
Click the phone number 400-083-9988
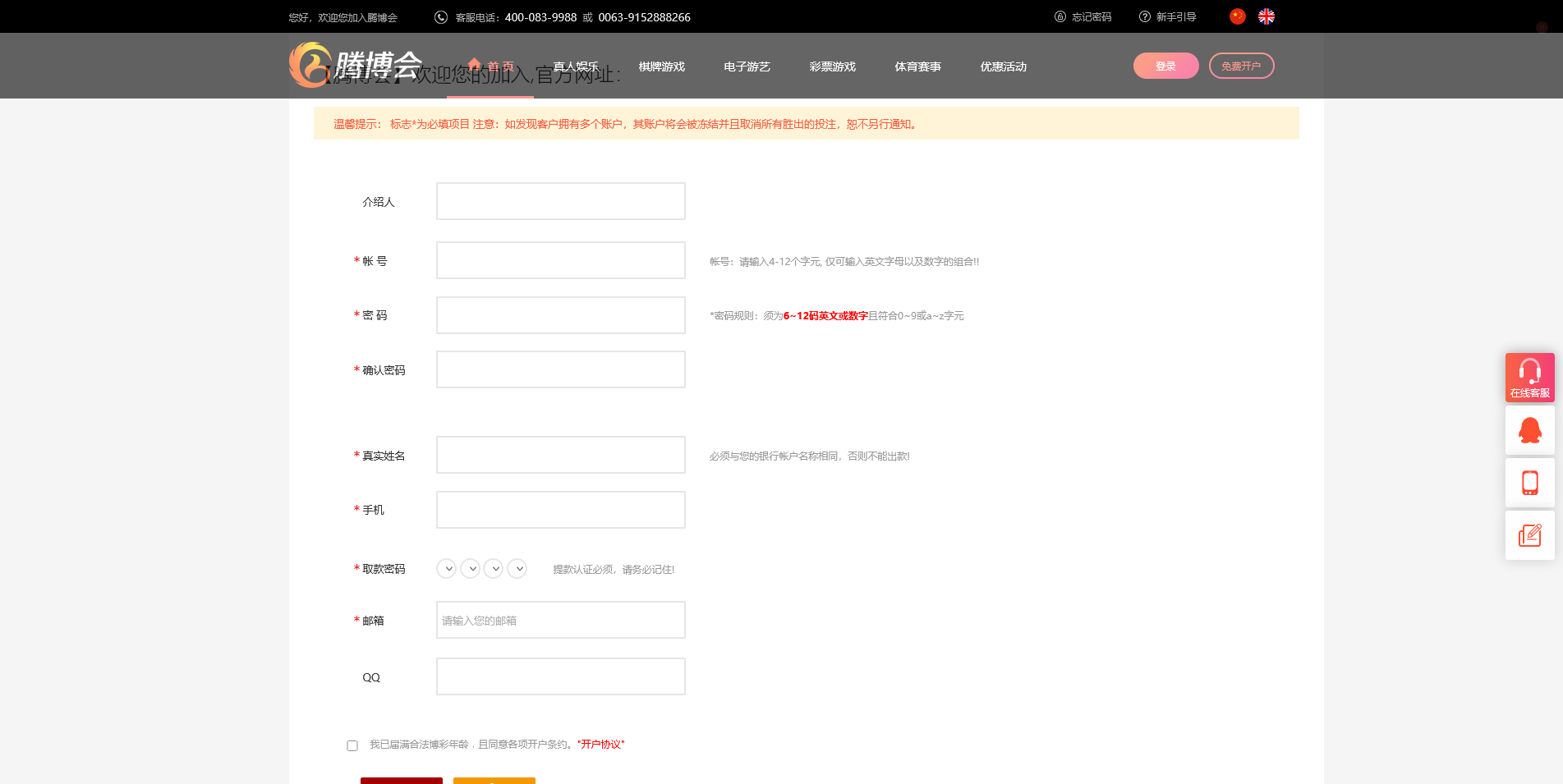(540, 17)
